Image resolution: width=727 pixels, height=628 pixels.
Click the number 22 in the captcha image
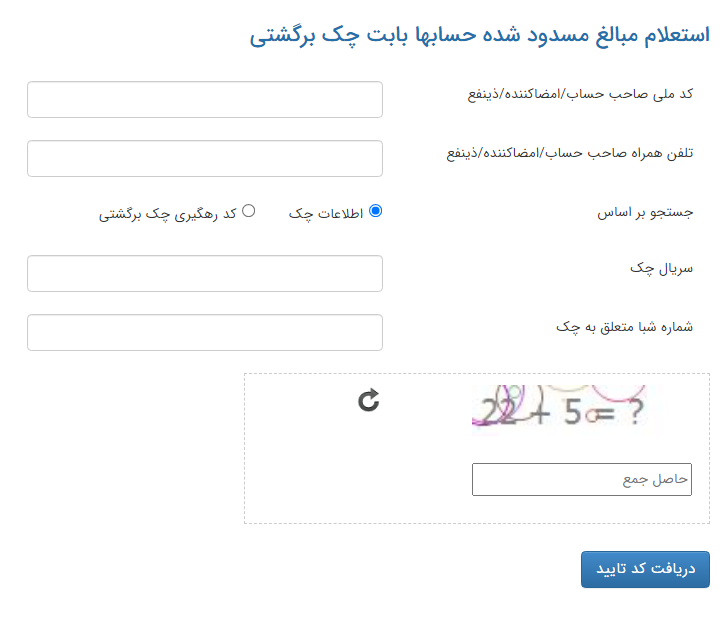(498, 411)
